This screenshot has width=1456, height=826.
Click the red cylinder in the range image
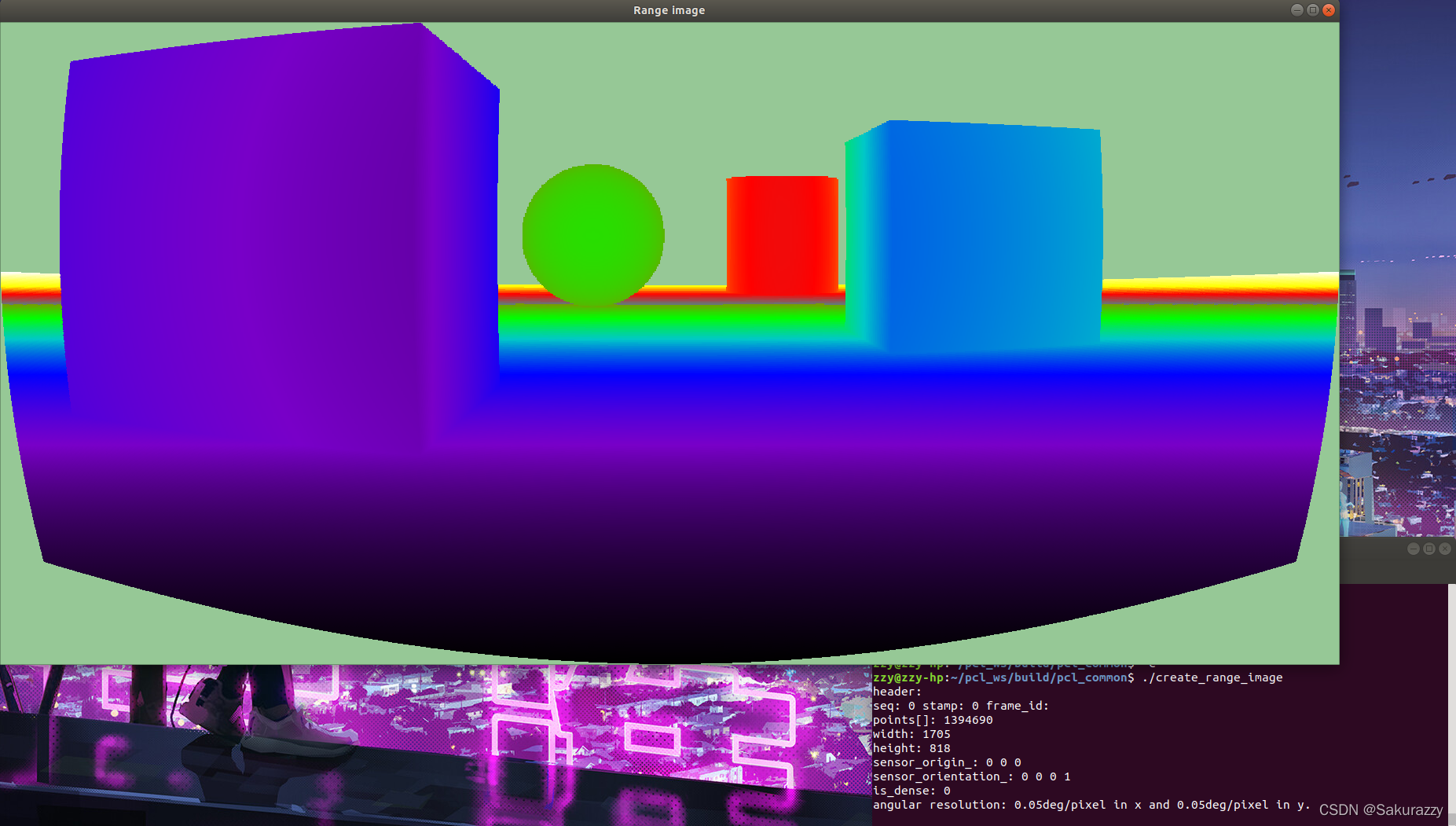(783, 235)
